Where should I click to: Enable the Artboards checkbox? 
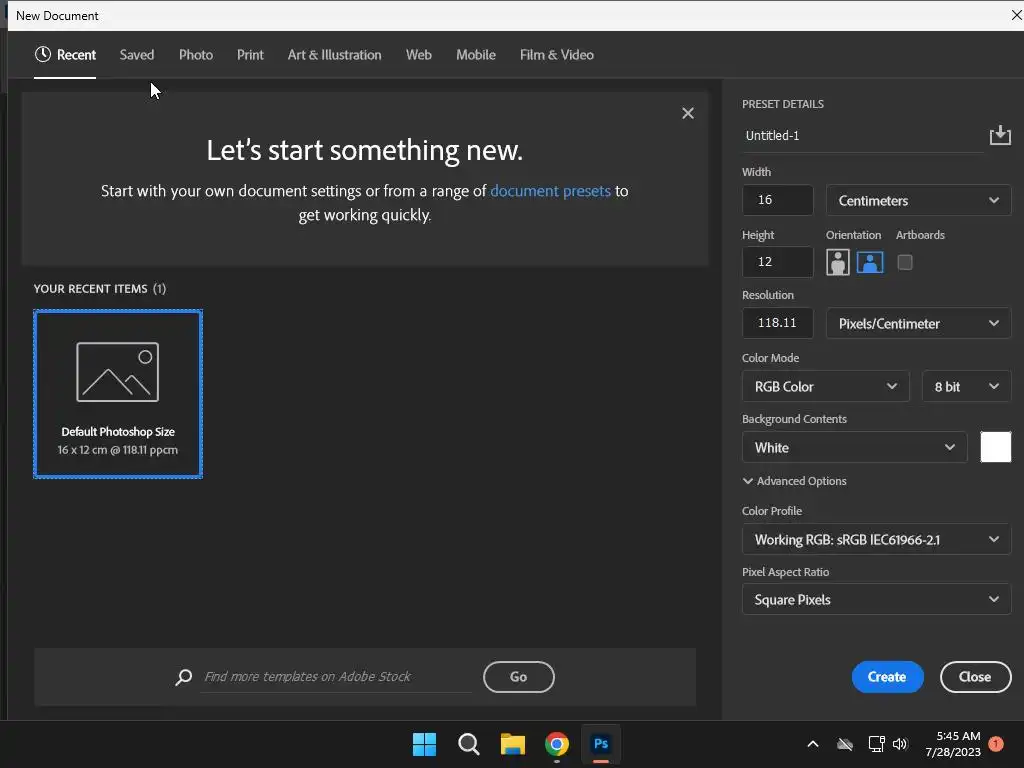pos(904,263)
